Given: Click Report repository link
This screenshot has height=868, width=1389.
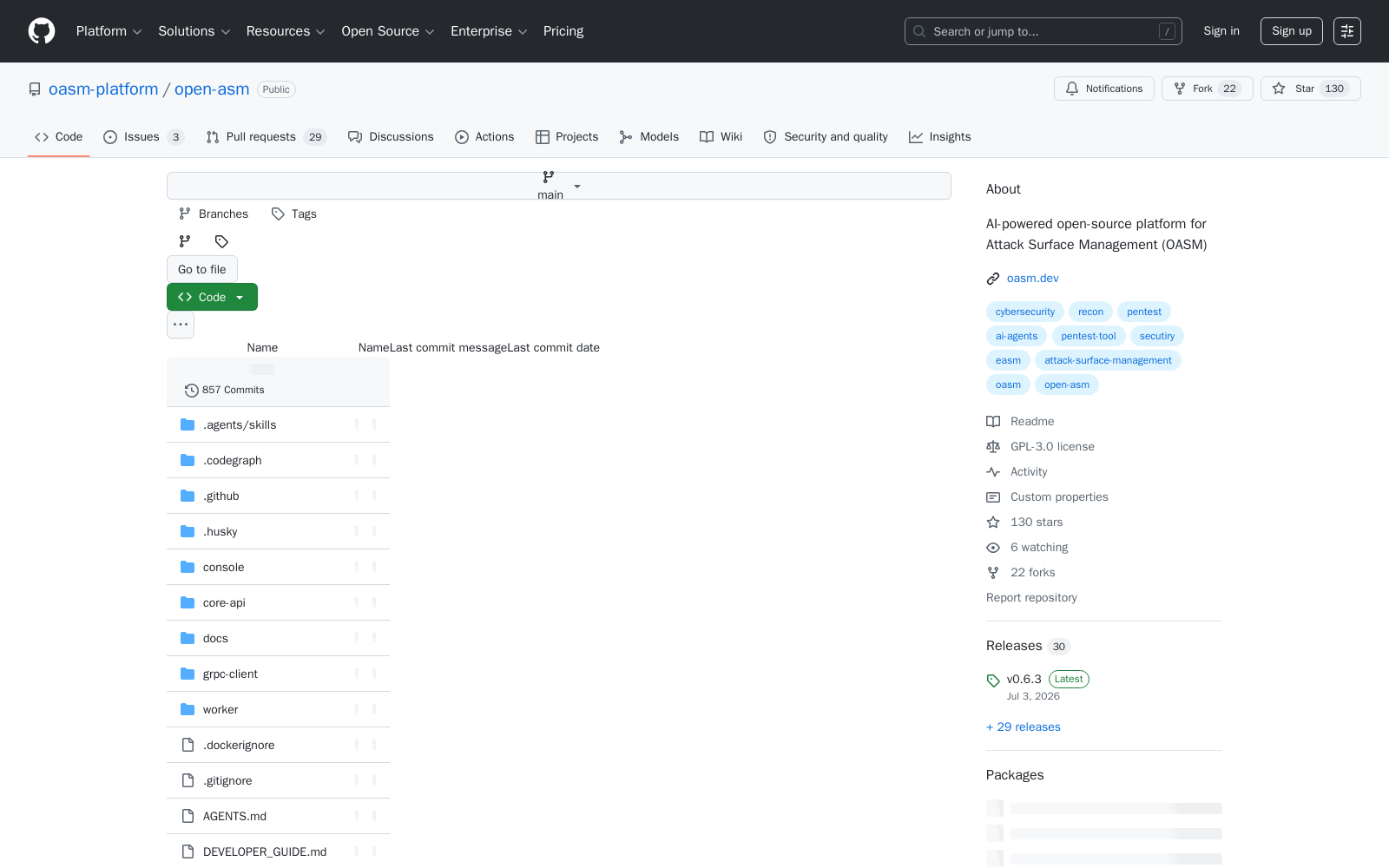Looking at the screenshot, I should [x=1031, y=598].
